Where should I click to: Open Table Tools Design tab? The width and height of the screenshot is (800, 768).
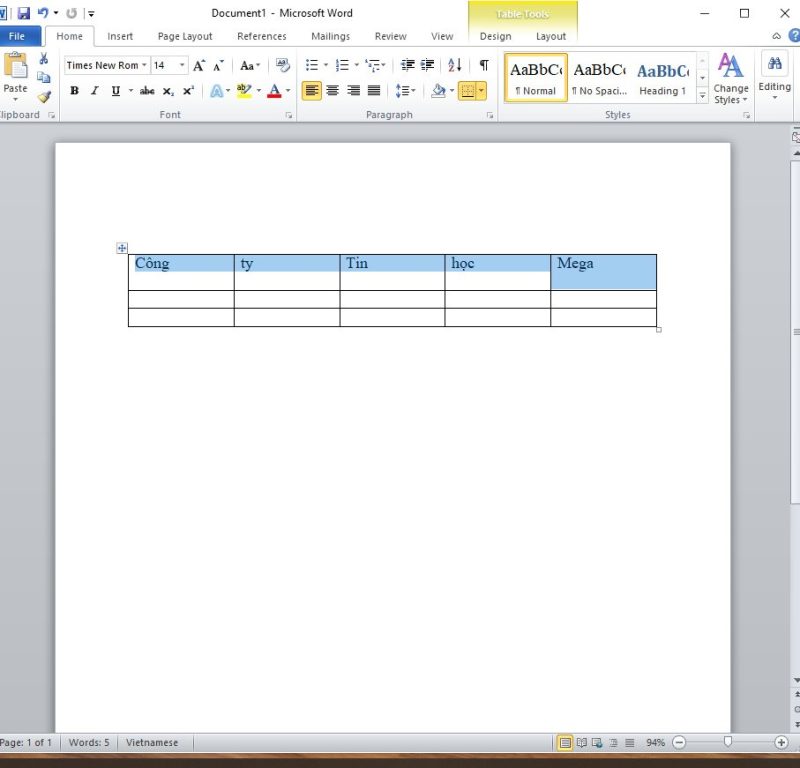click(495, 36)
